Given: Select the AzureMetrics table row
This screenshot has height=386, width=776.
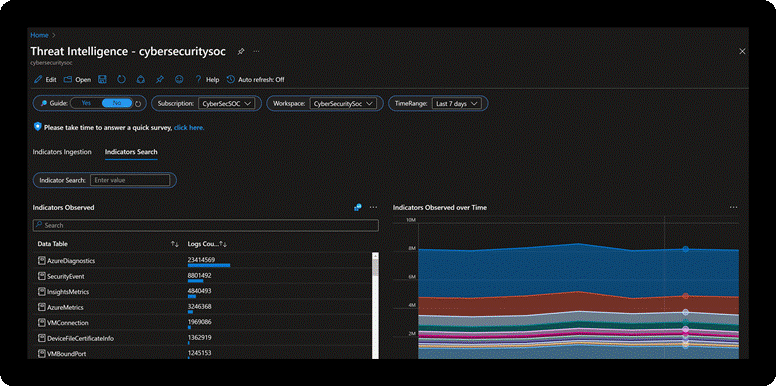Looking at the screenshot, I should tap(202, 307).
